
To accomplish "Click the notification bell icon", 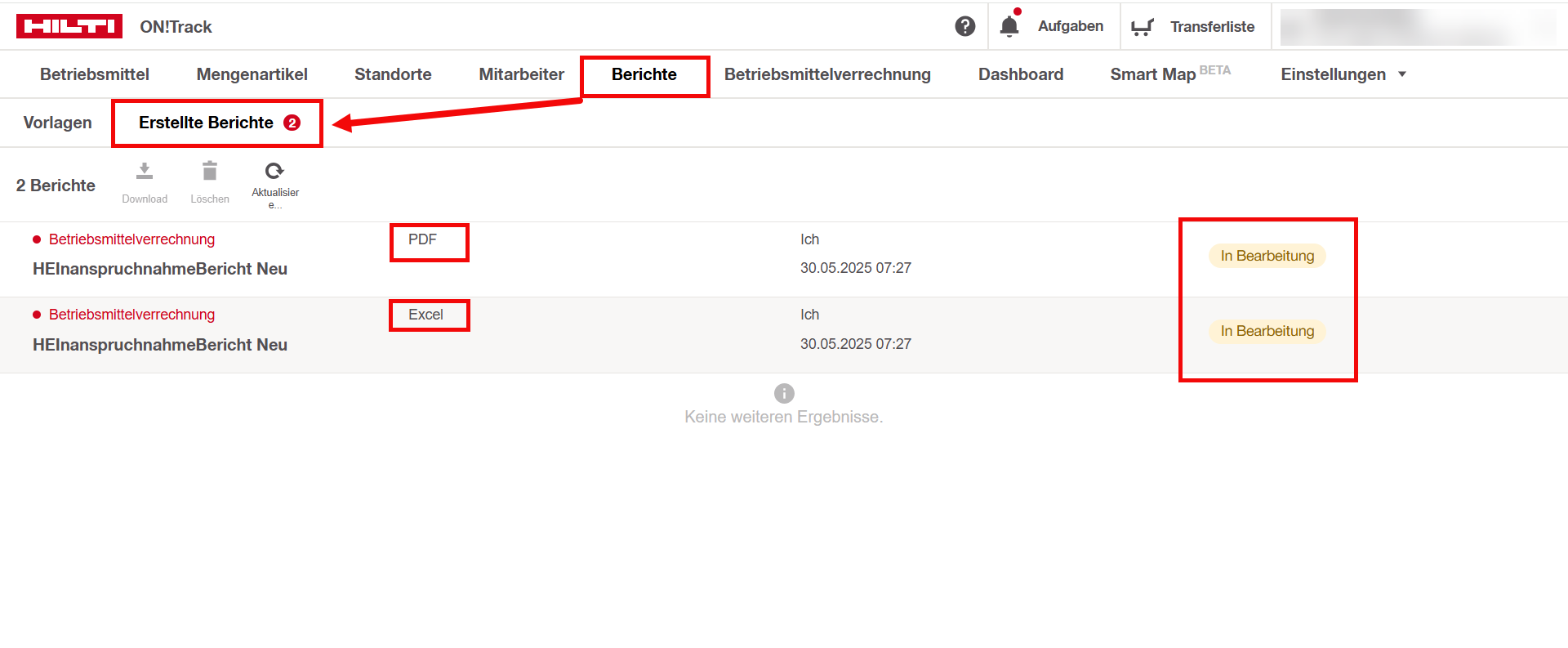I will [x=1009, y=26].
